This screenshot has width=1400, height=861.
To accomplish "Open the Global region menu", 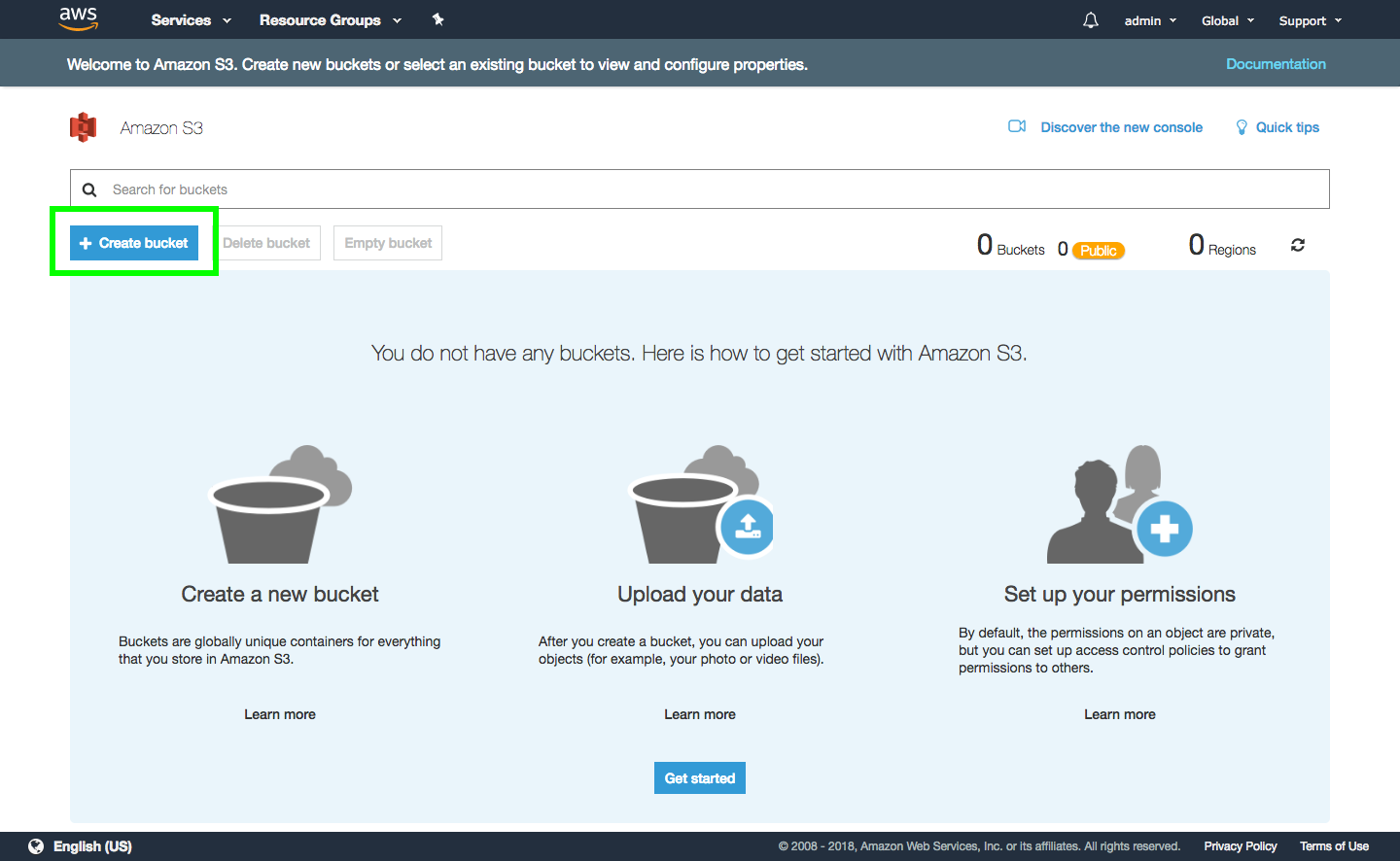I will [x=1227, y=20].
